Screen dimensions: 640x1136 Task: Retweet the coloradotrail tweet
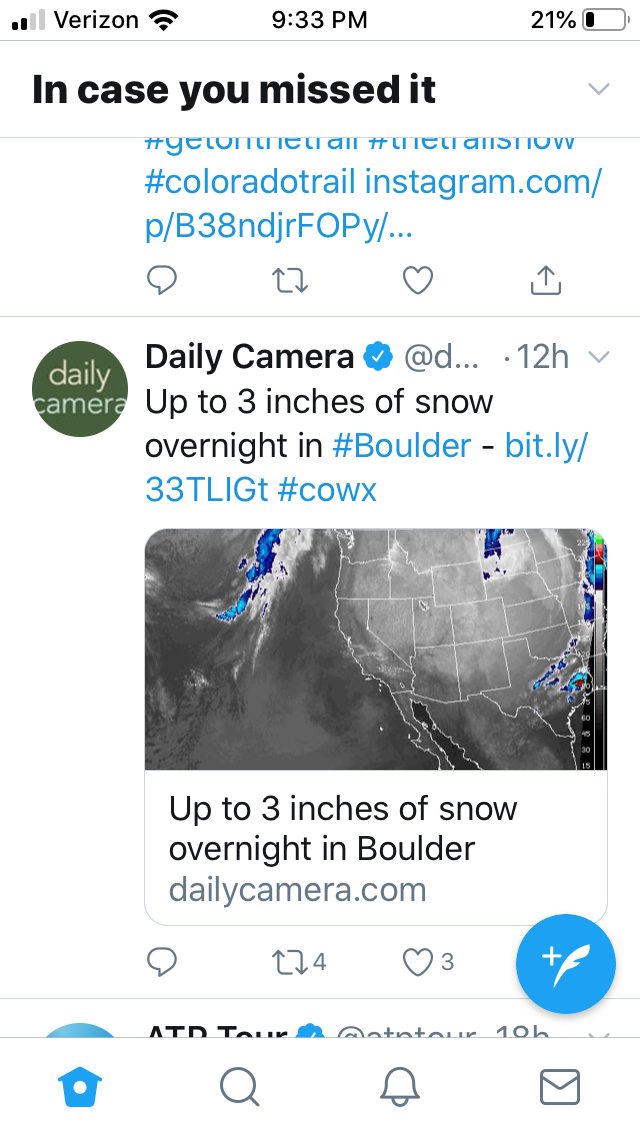[289, 280]
